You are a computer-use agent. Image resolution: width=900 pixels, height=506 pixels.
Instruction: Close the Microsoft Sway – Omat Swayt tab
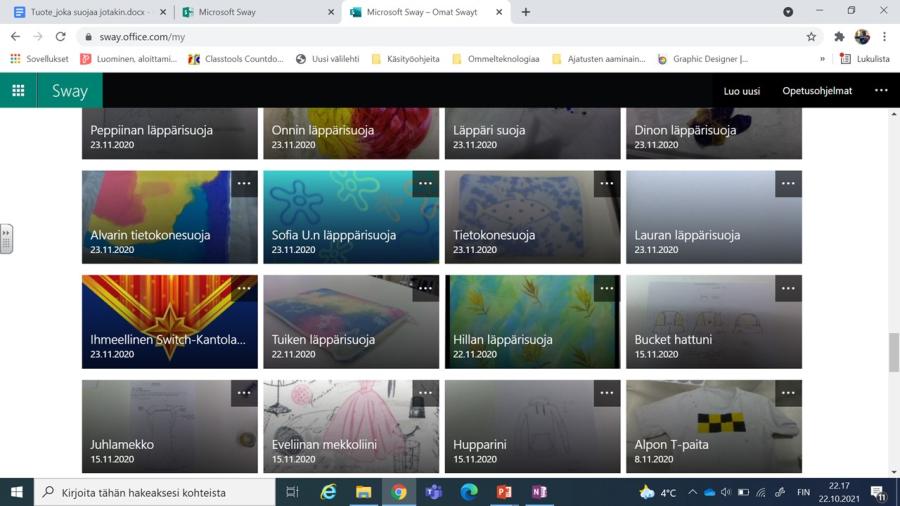[499, 12]
